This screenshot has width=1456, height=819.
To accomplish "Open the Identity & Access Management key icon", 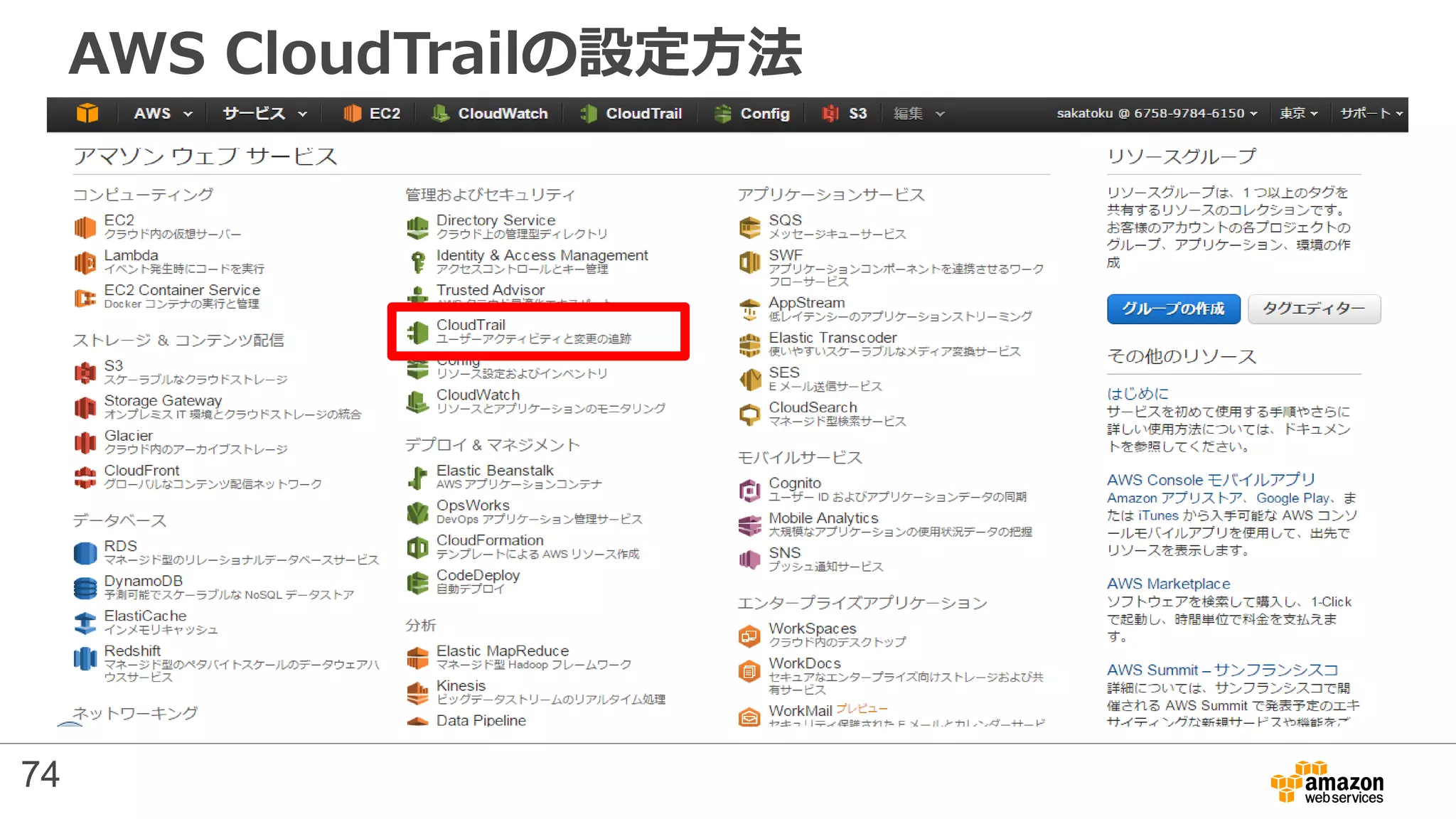I will pos(417,262).
